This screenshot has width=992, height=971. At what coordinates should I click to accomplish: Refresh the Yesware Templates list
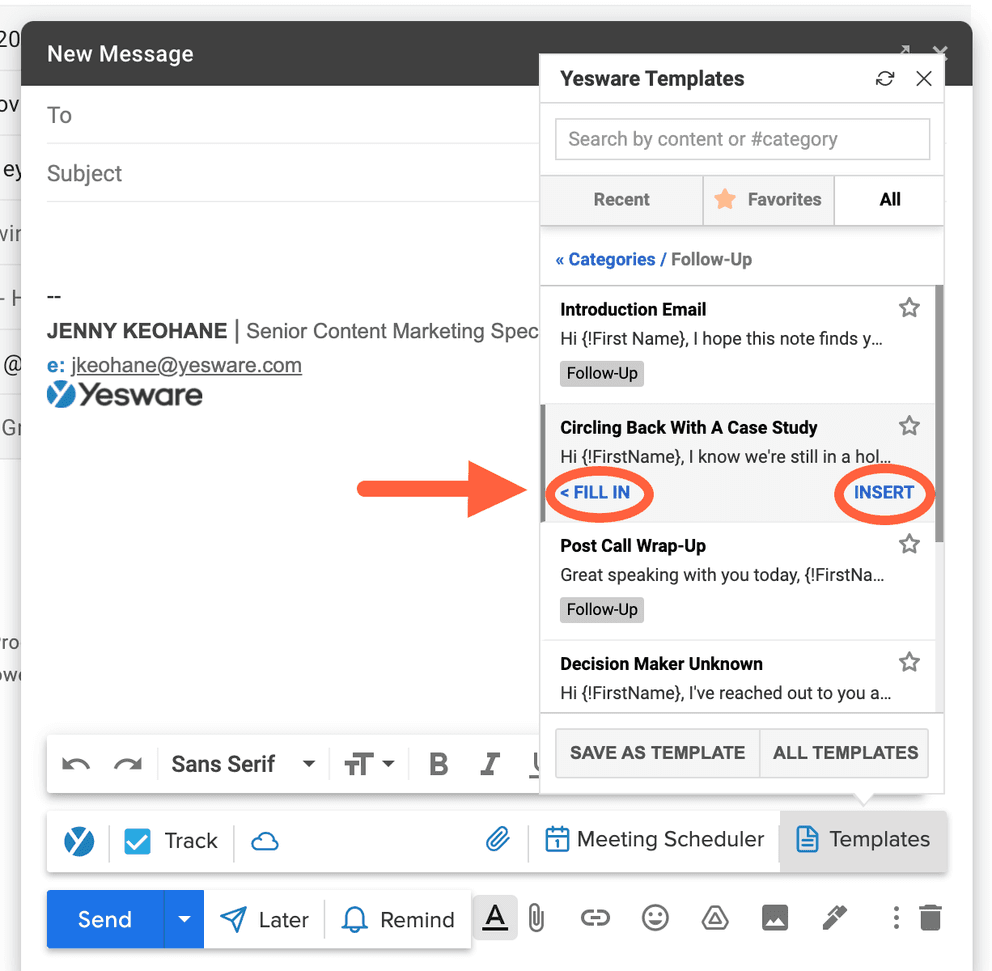click(x=885, y=78)
